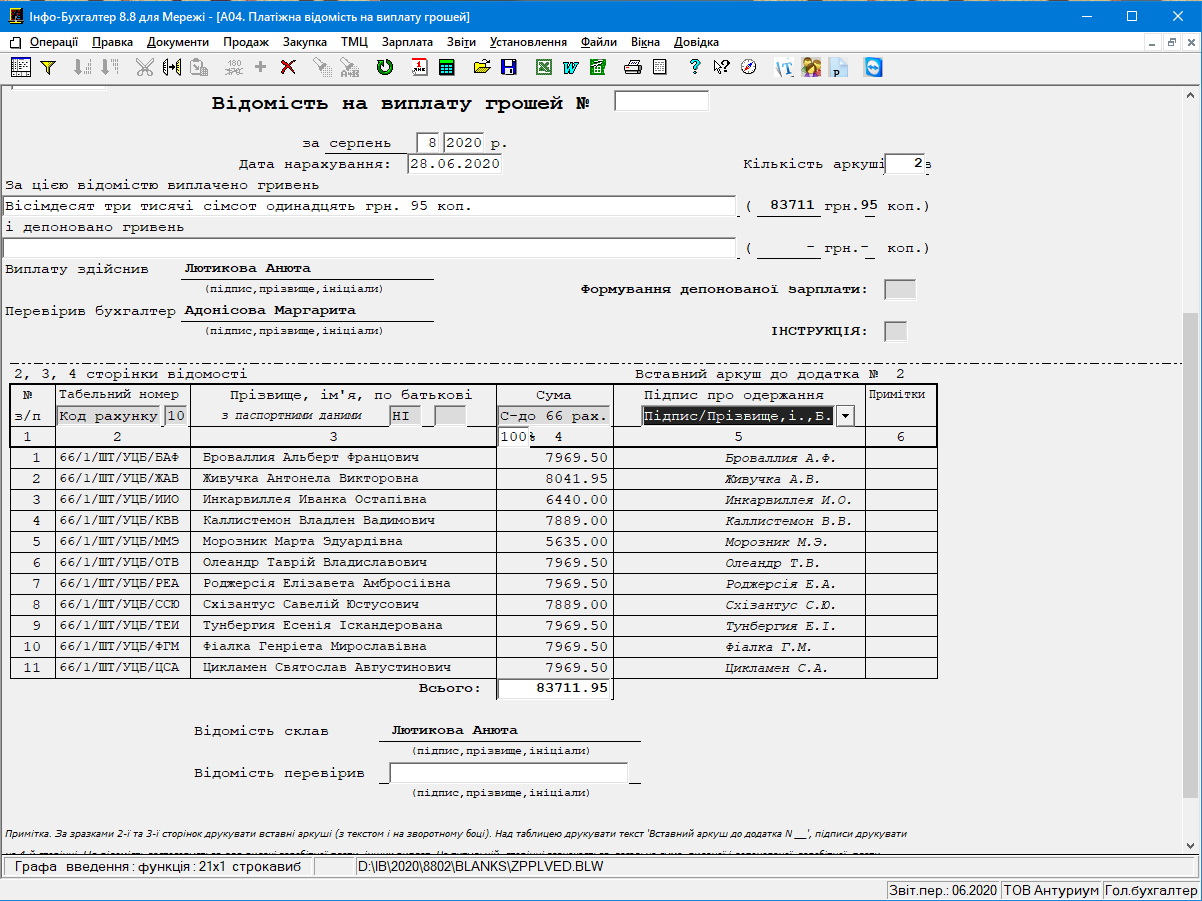
Task: Open the 'Підпис/Прізвище,і.,Б.' dropdown arrow
Action: tap(845, 414)
